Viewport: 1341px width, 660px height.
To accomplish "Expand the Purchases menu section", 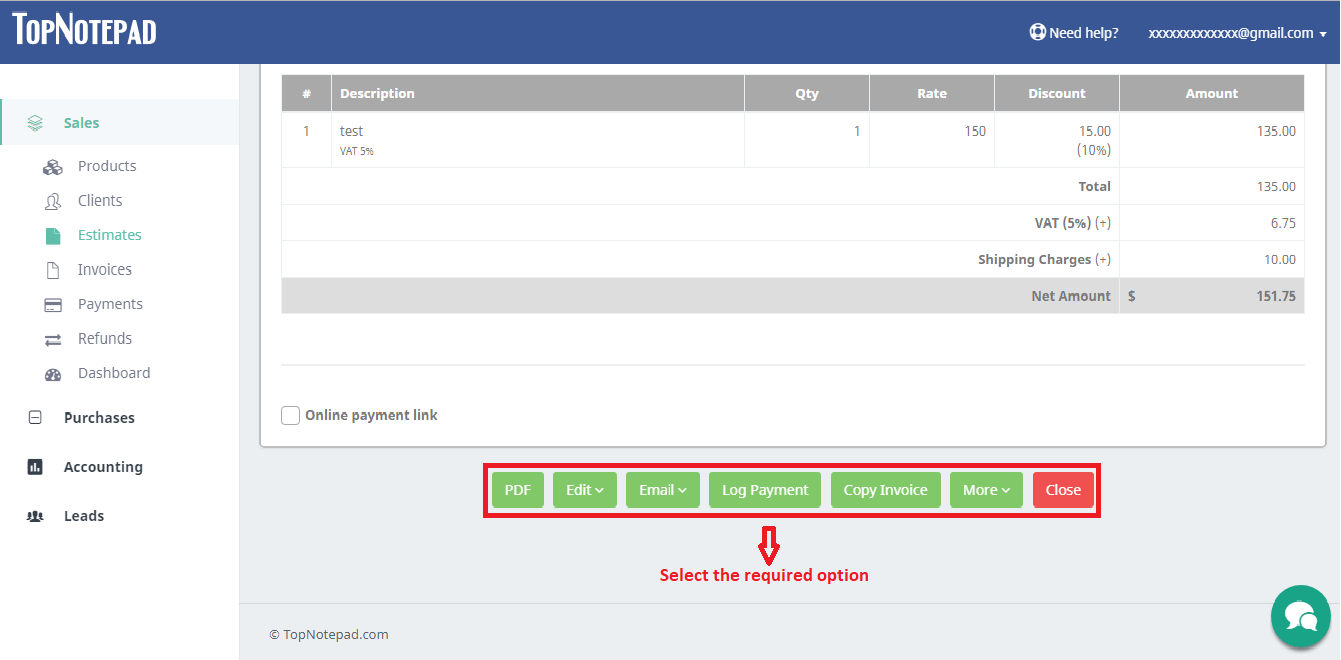I will click(x=99, y=418).
